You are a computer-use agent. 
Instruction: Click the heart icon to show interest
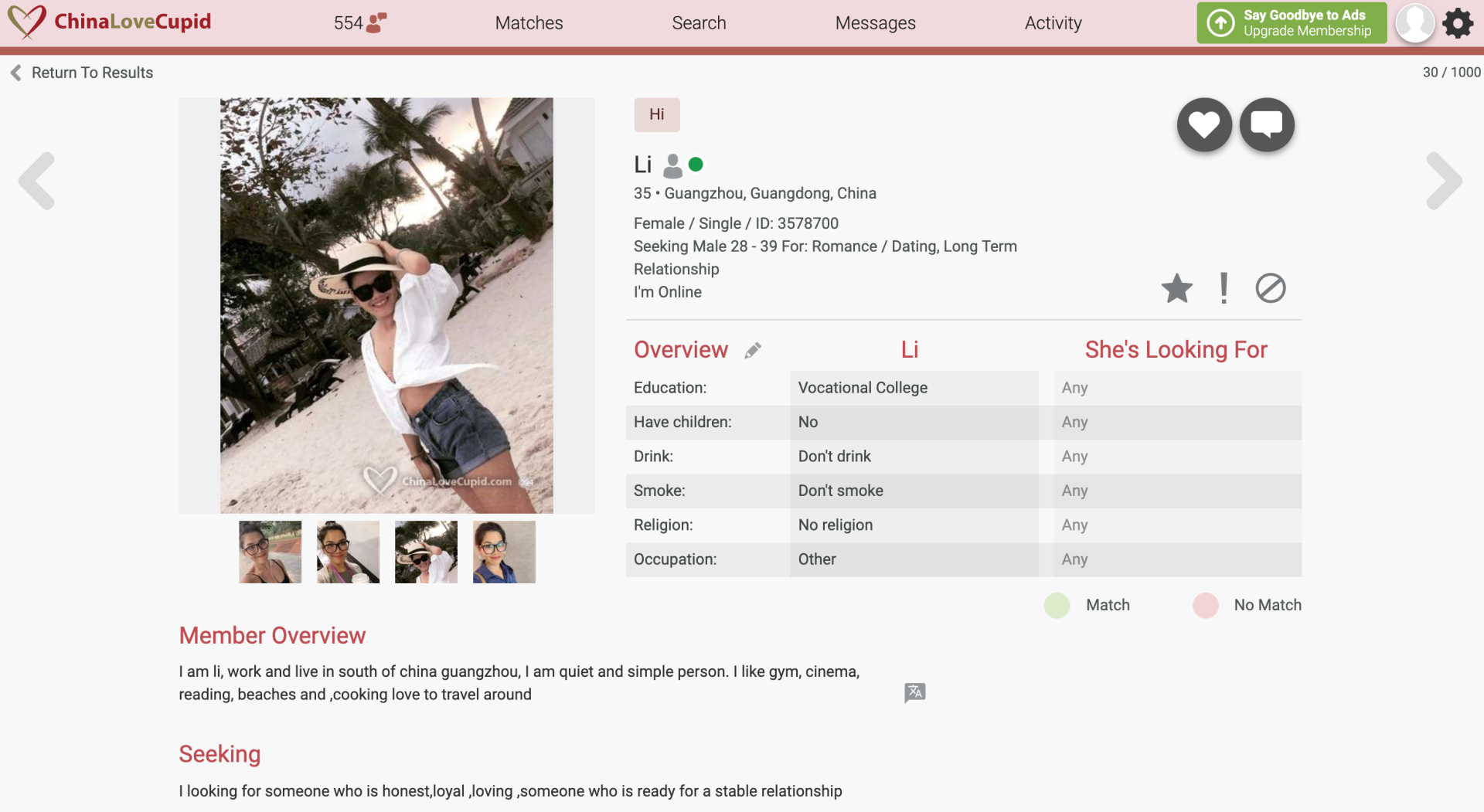coord(1203,124)
